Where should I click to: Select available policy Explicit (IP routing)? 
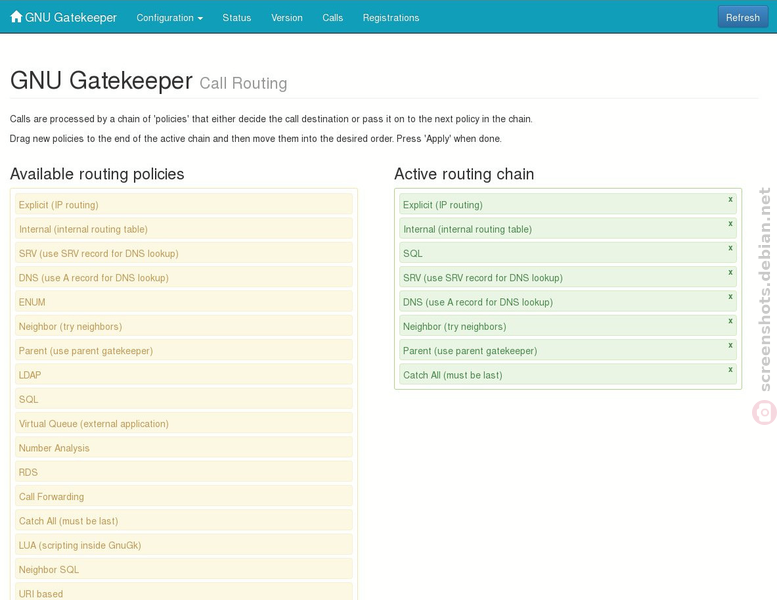pyautogui.click(x=184, y=205)
